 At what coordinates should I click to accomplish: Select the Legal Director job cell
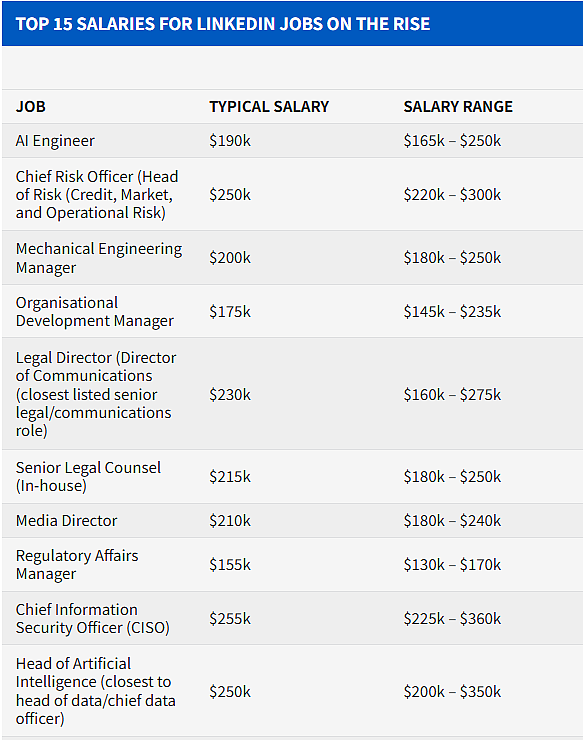pyautogui.click(x=96, y=394)
